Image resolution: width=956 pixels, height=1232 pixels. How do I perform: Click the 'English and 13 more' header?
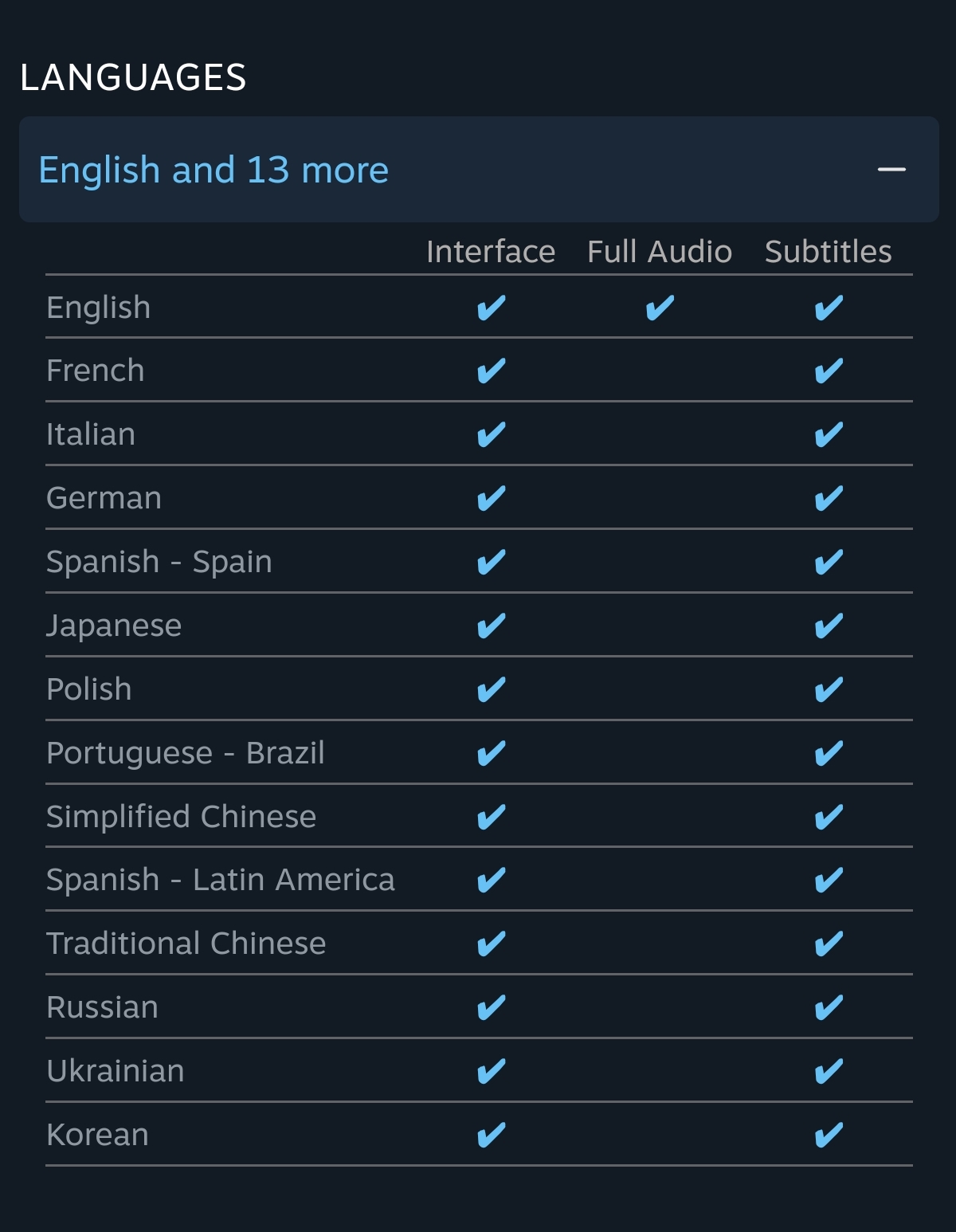pyautogui.click(x=479, y=170)
